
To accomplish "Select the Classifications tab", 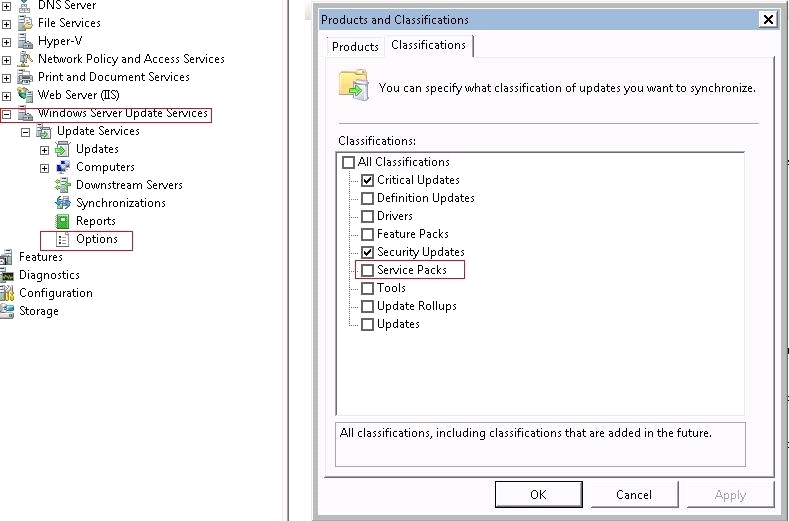I will tap(429, 45).
